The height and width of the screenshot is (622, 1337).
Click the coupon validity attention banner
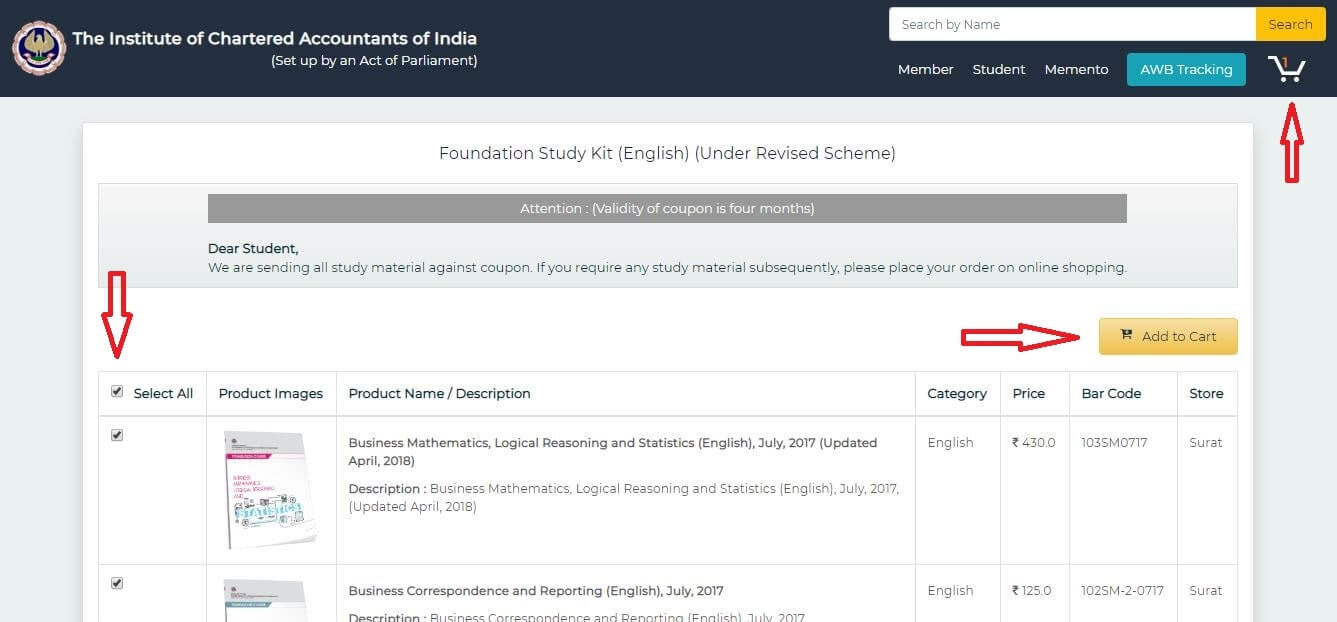tap(667, 208)
